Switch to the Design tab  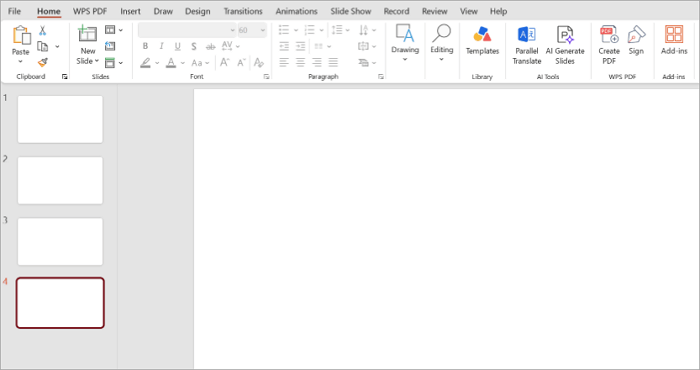(198, 11)
